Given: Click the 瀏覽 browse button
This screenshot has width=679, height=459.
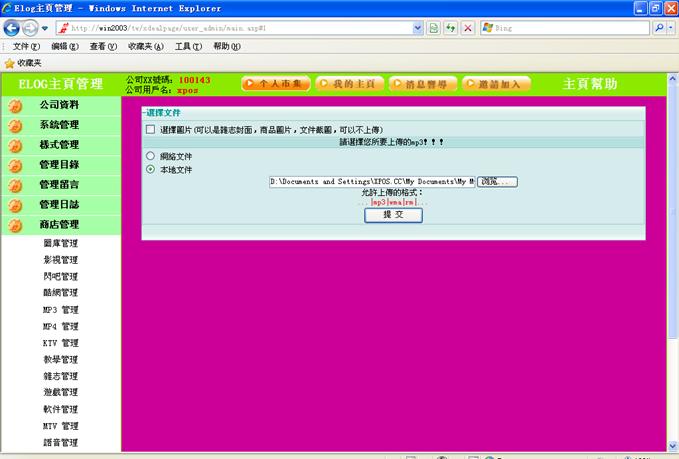Looking at the screenshot, I should tap(497, 182).
